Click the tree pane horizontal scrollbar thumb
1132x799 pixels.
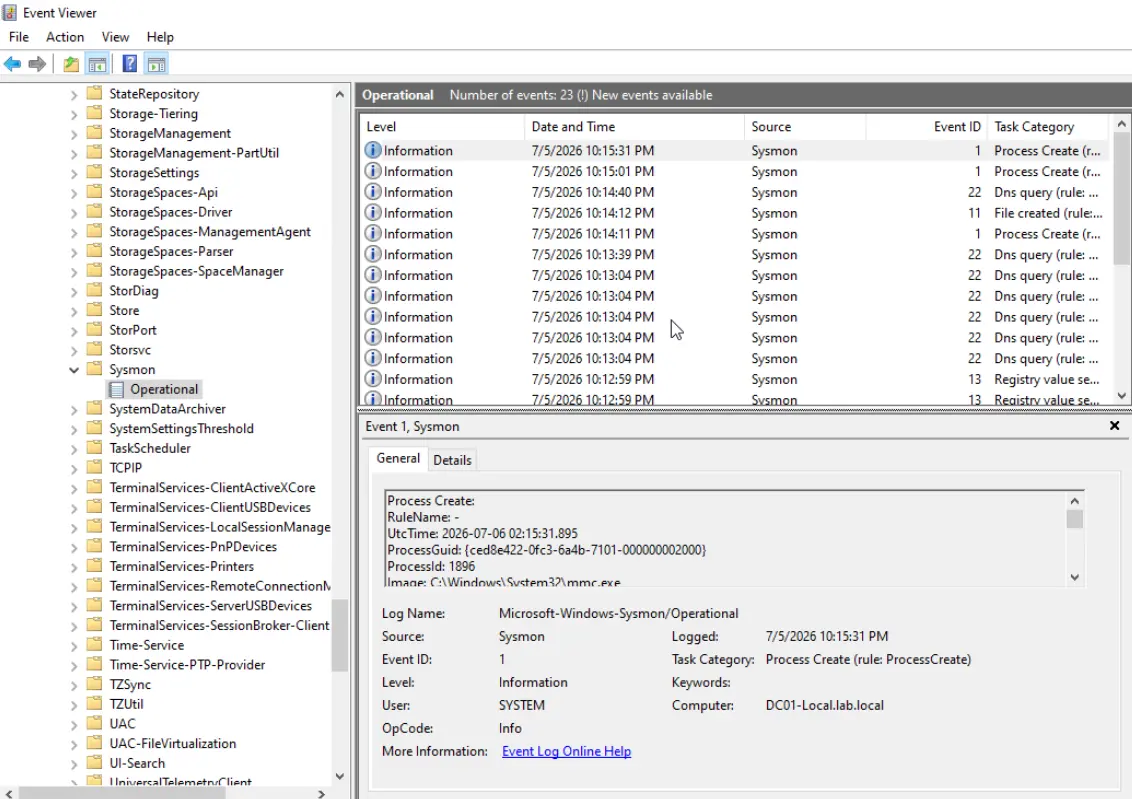point(123,793)
